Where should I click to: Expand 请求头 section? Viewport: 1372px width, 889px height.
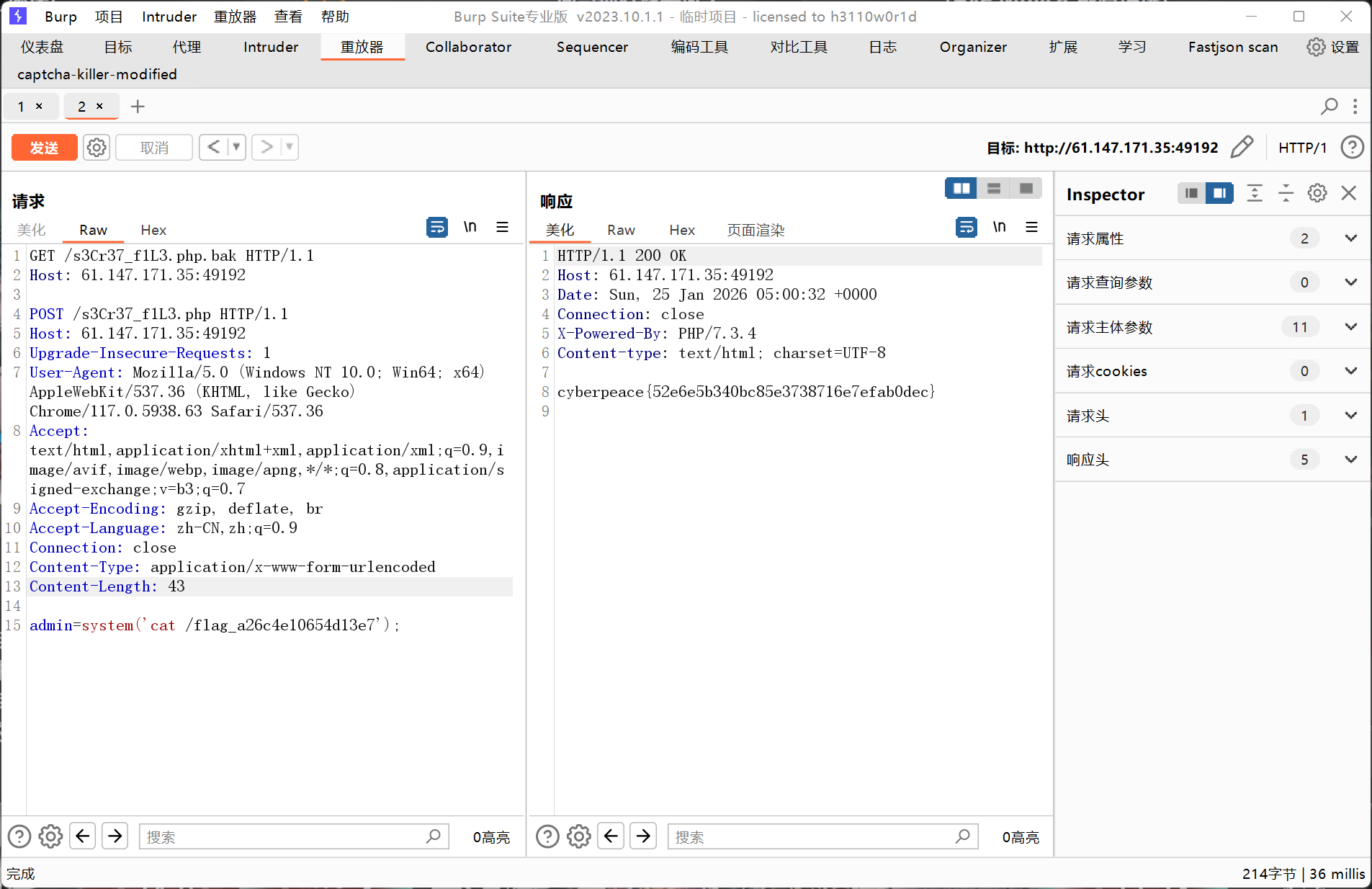[x=1351, y=416]
